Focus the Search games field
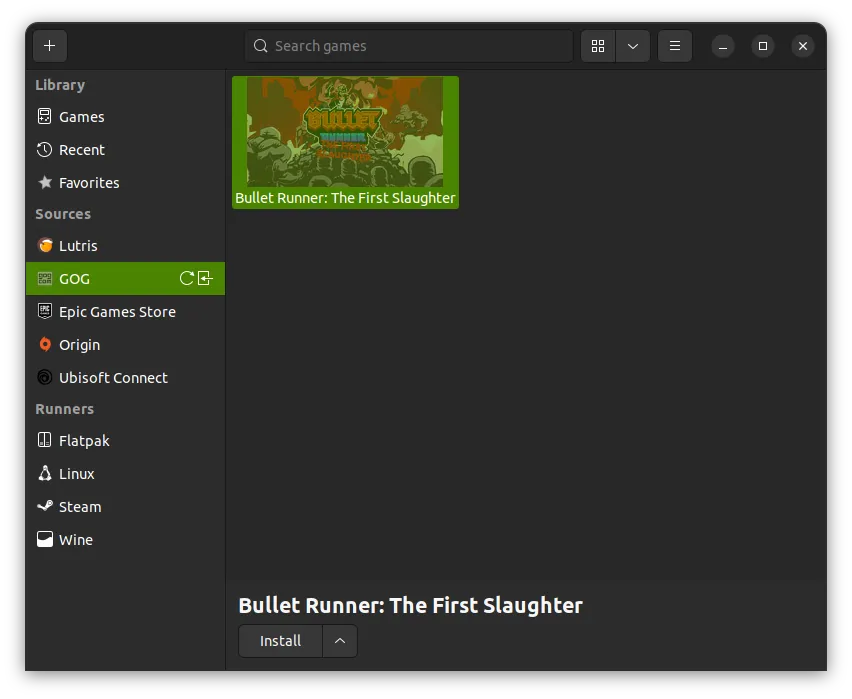The width and height of the screenshot is (852, 699). pyautogui.click(x=409, y=46)
